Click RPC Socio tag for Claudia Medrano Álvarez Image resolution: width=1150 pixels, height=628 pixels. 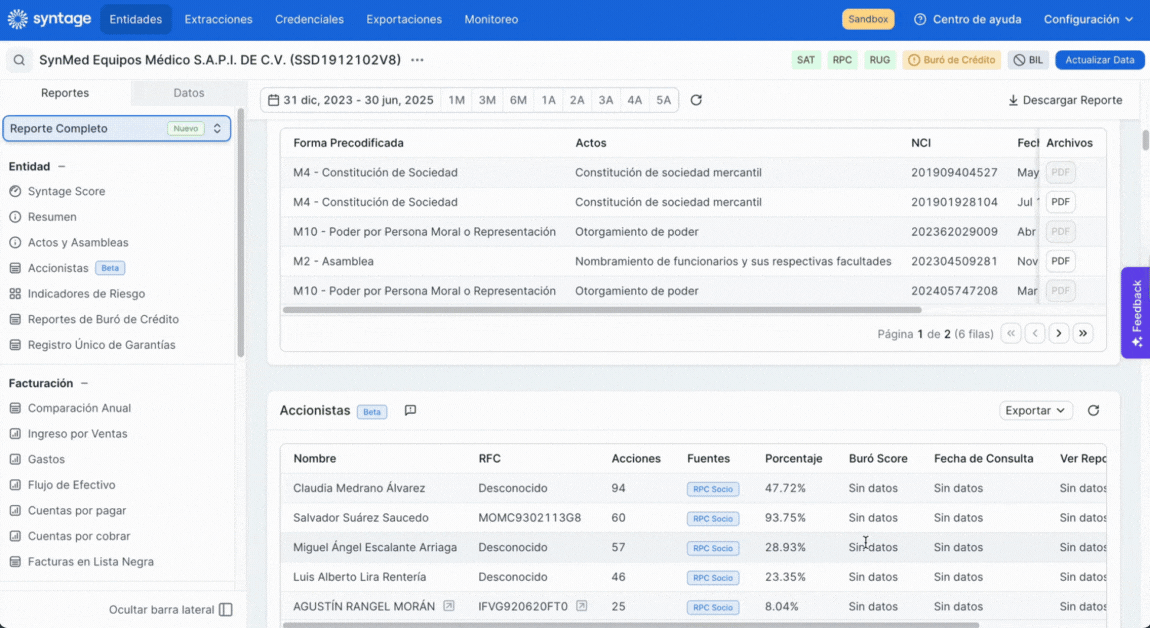713,489
